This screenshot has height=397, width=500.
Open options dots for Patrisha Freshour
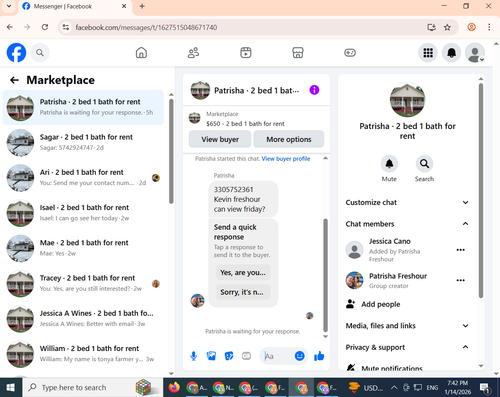click(461, 280)
